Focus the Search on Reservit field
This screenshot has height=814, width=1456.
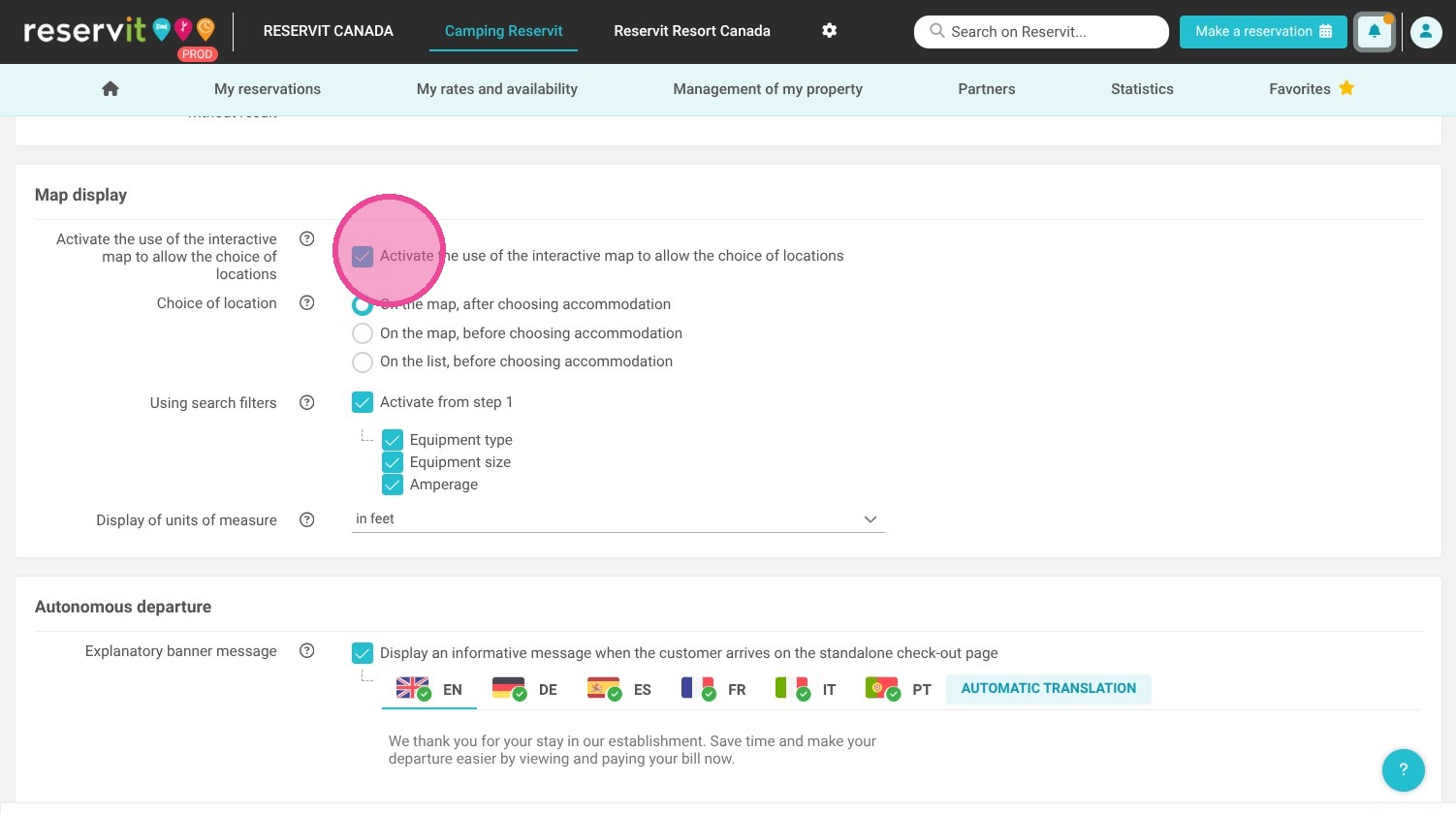click(1041, 31)
